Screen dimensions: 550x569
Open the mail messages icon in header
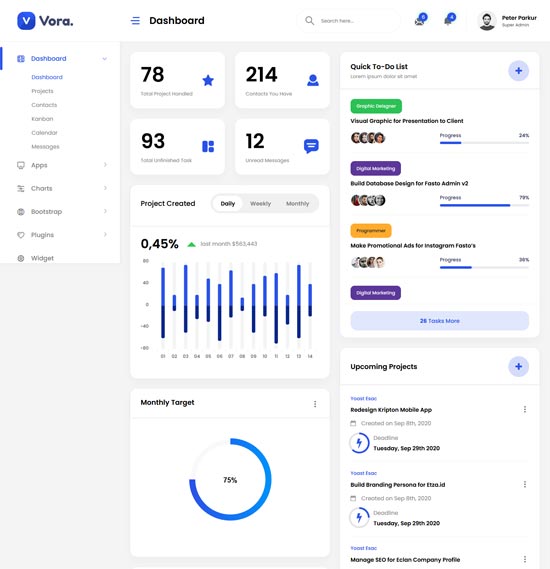tap(420, 21)
